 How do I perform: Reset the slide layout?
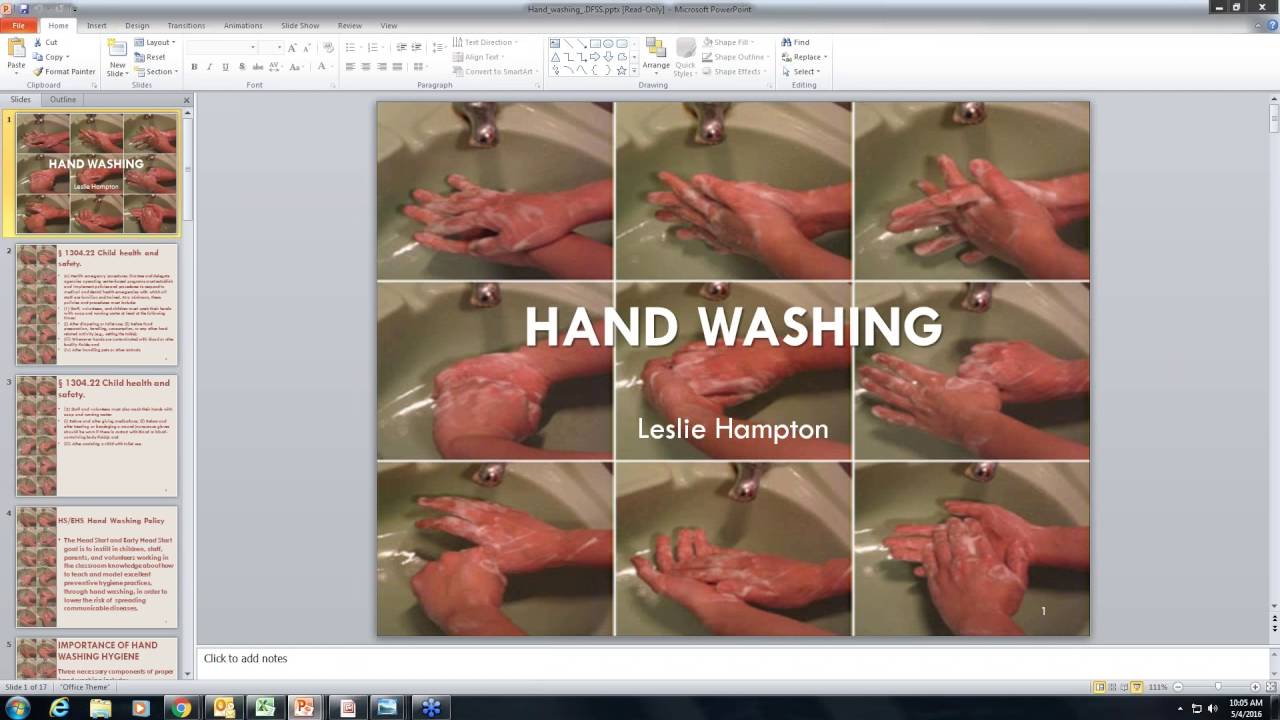pyautogui.click(x=150, y=57)
